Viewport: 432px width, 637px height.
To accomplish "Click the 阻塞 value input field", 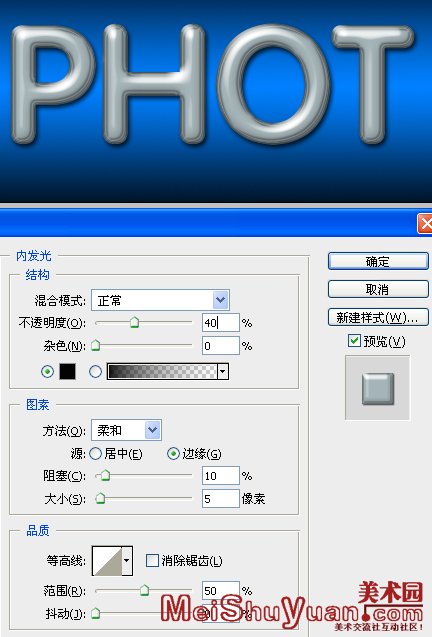I will coord(221,476).
